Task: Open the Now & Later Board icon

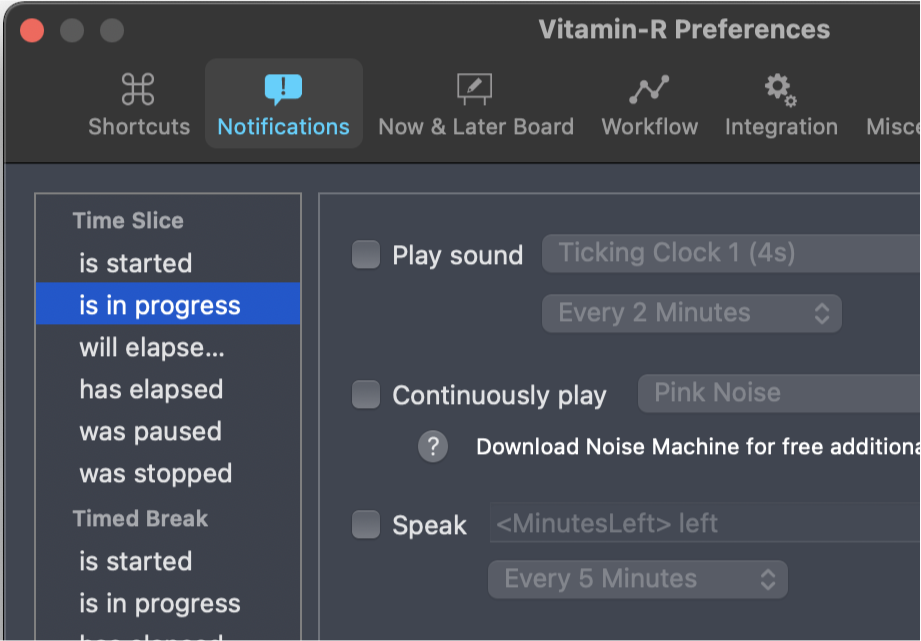Action: [475, 89]
